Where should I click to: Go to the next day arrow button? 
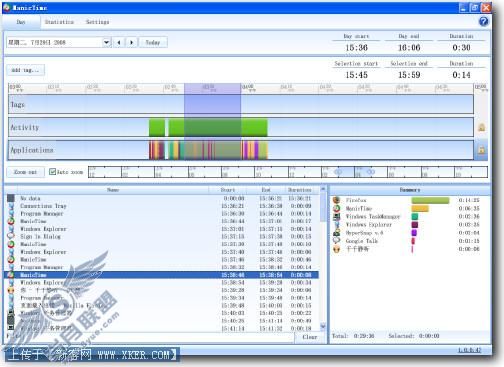coord(132,42)
